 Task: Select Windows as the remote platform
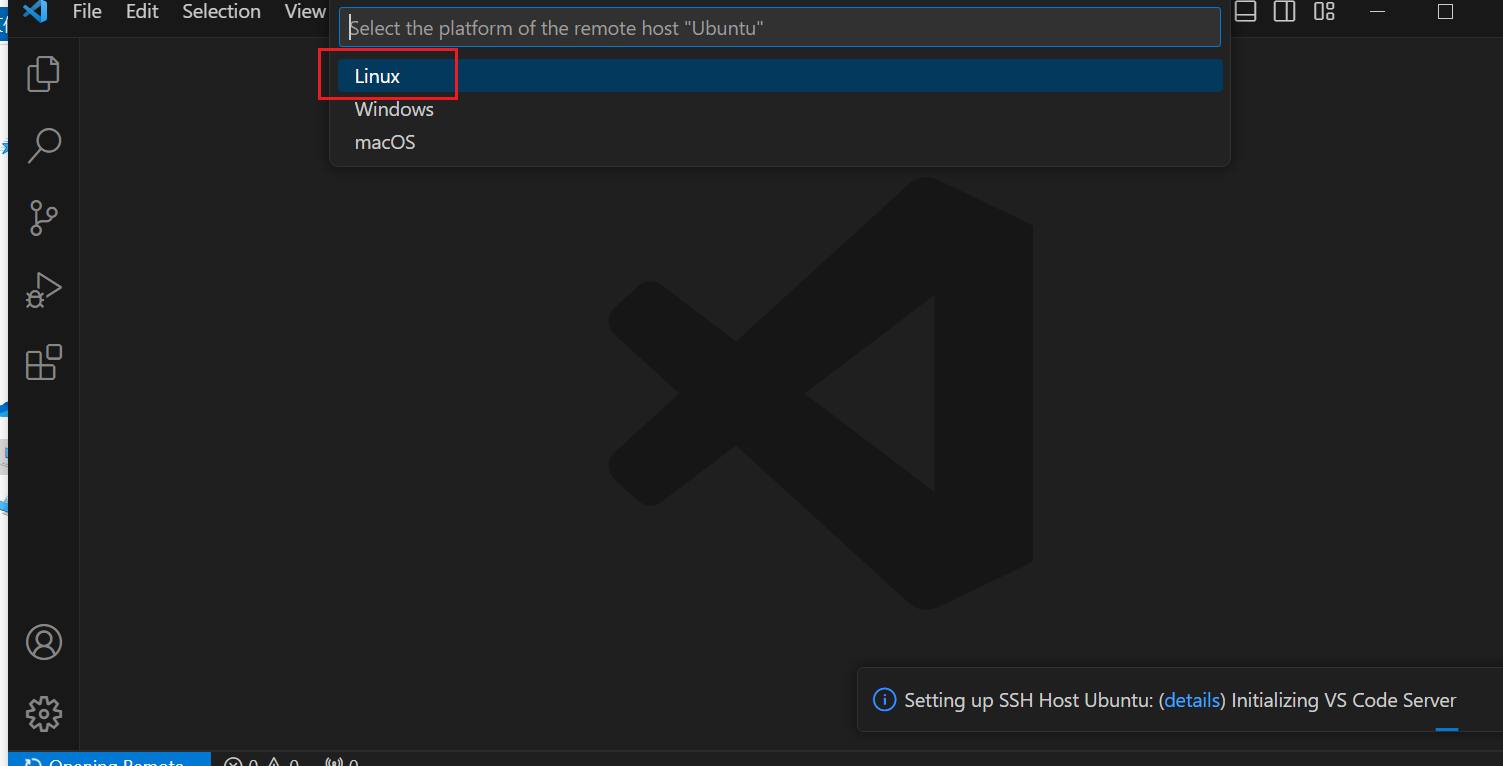click(x=780, y=109)
